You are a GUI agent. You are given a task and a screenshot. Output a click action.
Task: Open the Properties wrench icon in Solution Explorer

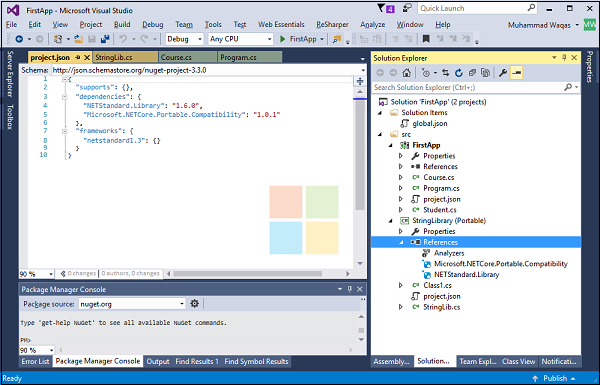503,73
